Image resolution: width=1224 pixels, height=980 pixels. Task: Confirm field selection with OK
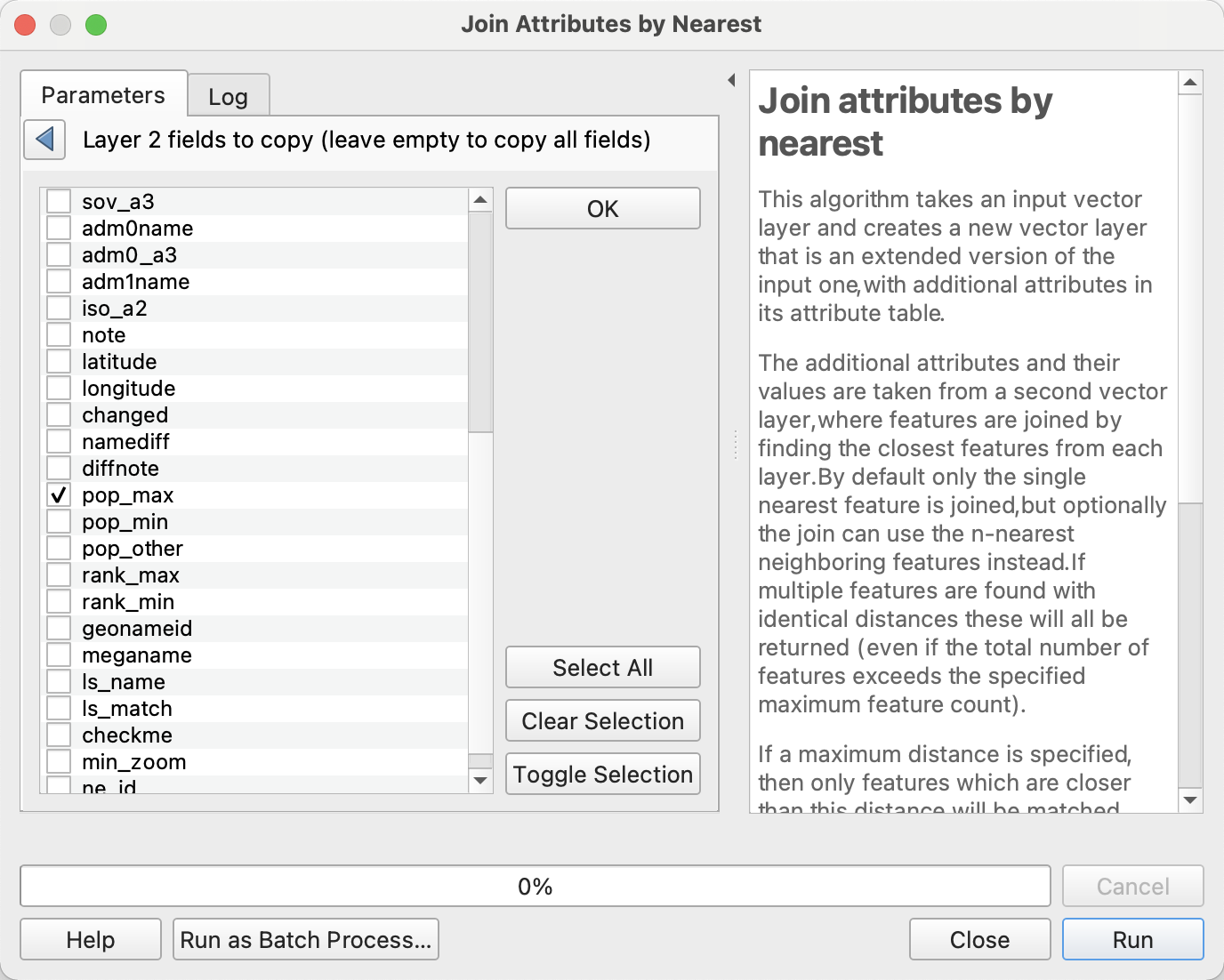tap(602, 208)
